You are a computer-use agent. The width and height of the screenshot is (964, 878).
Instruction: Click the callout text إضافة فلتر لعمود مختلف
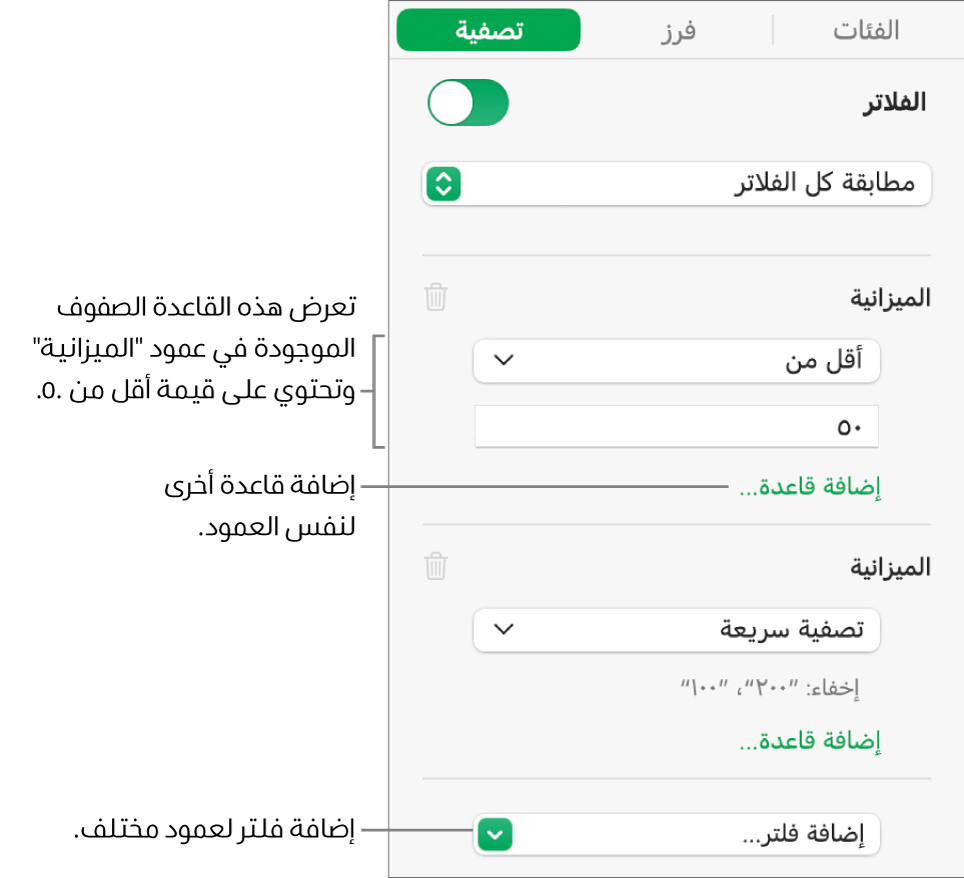coord(217,829)
